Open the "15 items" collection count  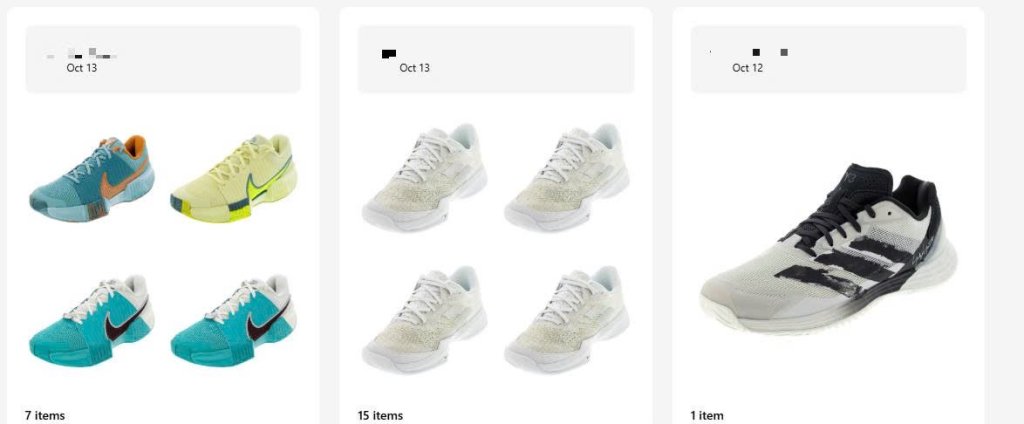pyautogui.click(x=380, y=415)
